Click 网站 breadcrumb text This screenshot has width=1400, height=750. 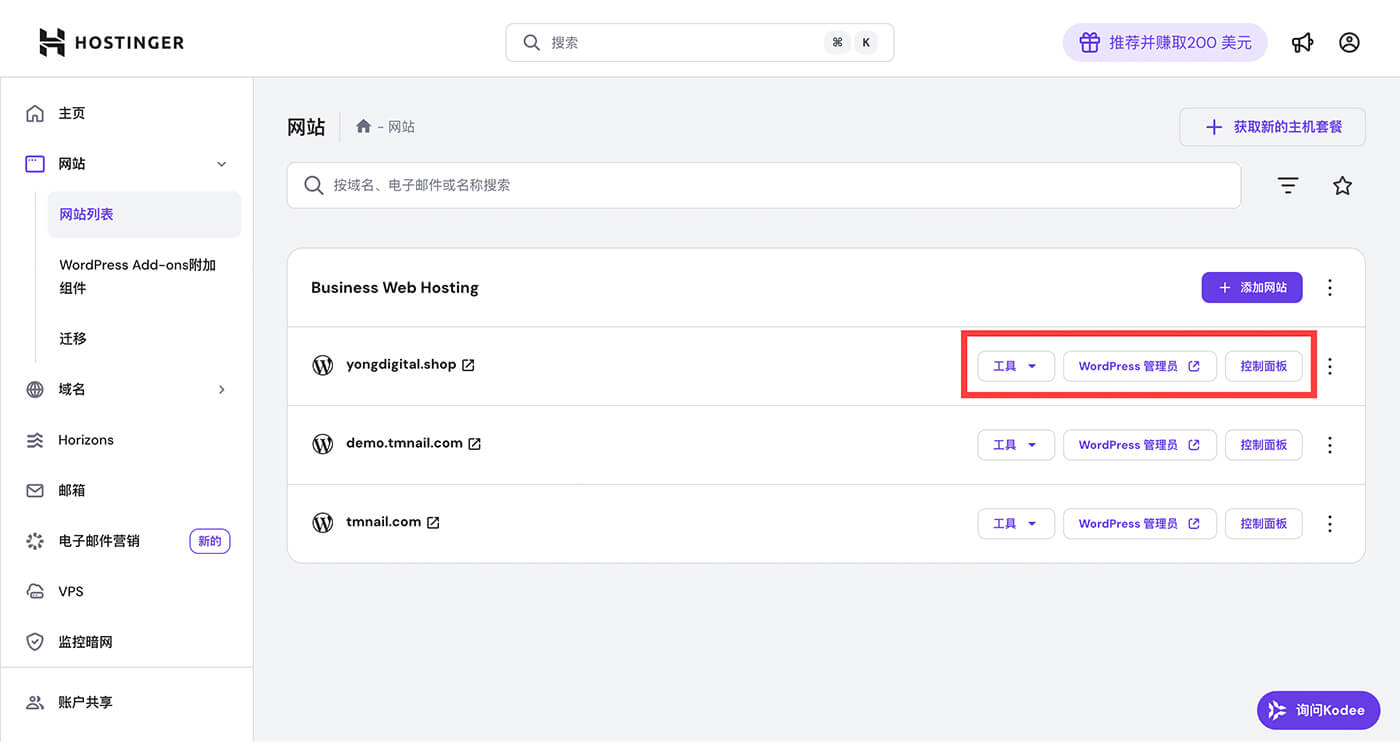(x=401, y=127)
